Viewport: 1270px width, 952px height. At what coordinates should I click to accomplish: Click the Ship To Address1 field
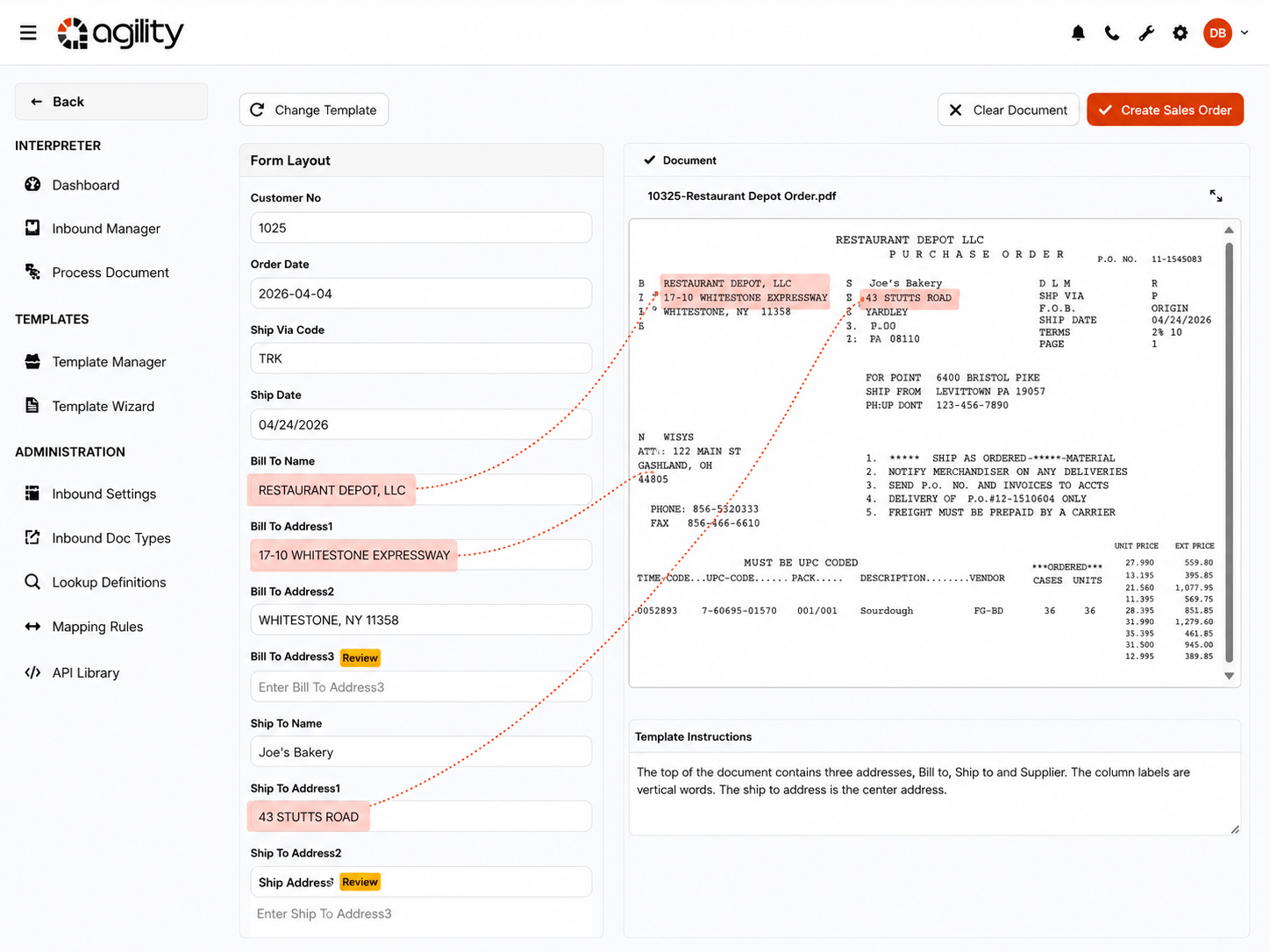tap(421, 816)
